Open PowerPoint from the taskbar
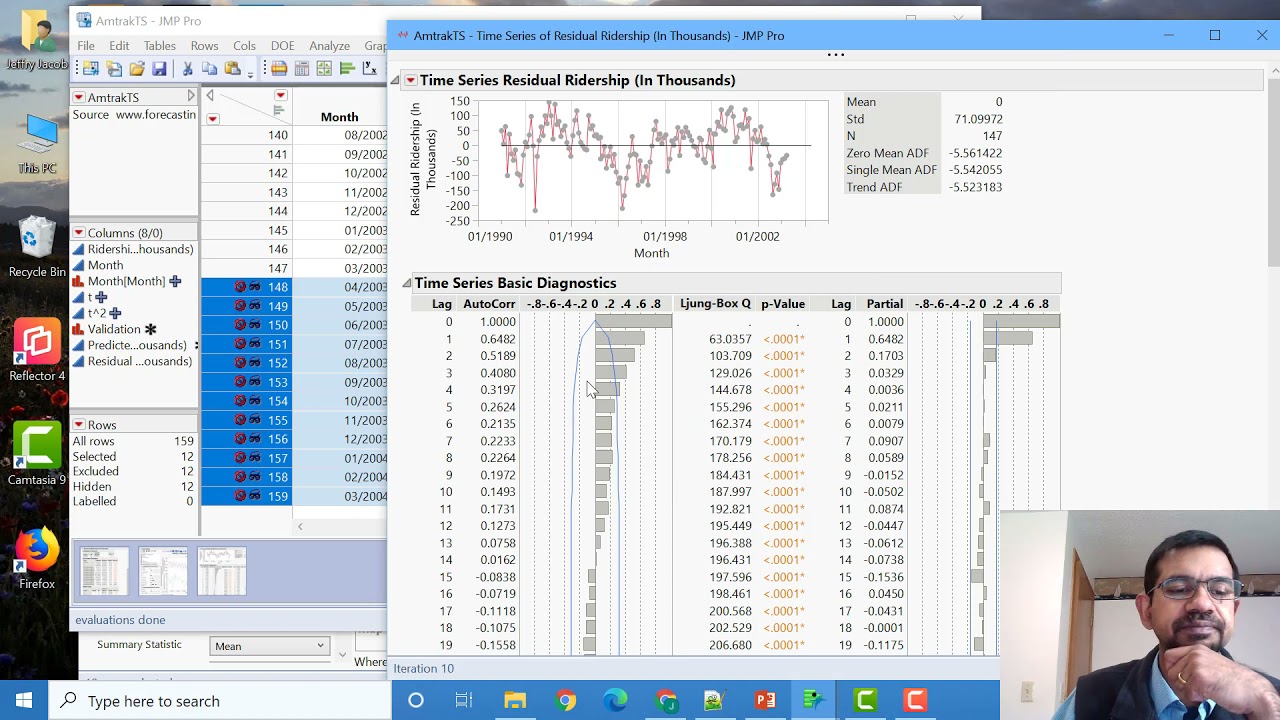 [x=765, y=701]
